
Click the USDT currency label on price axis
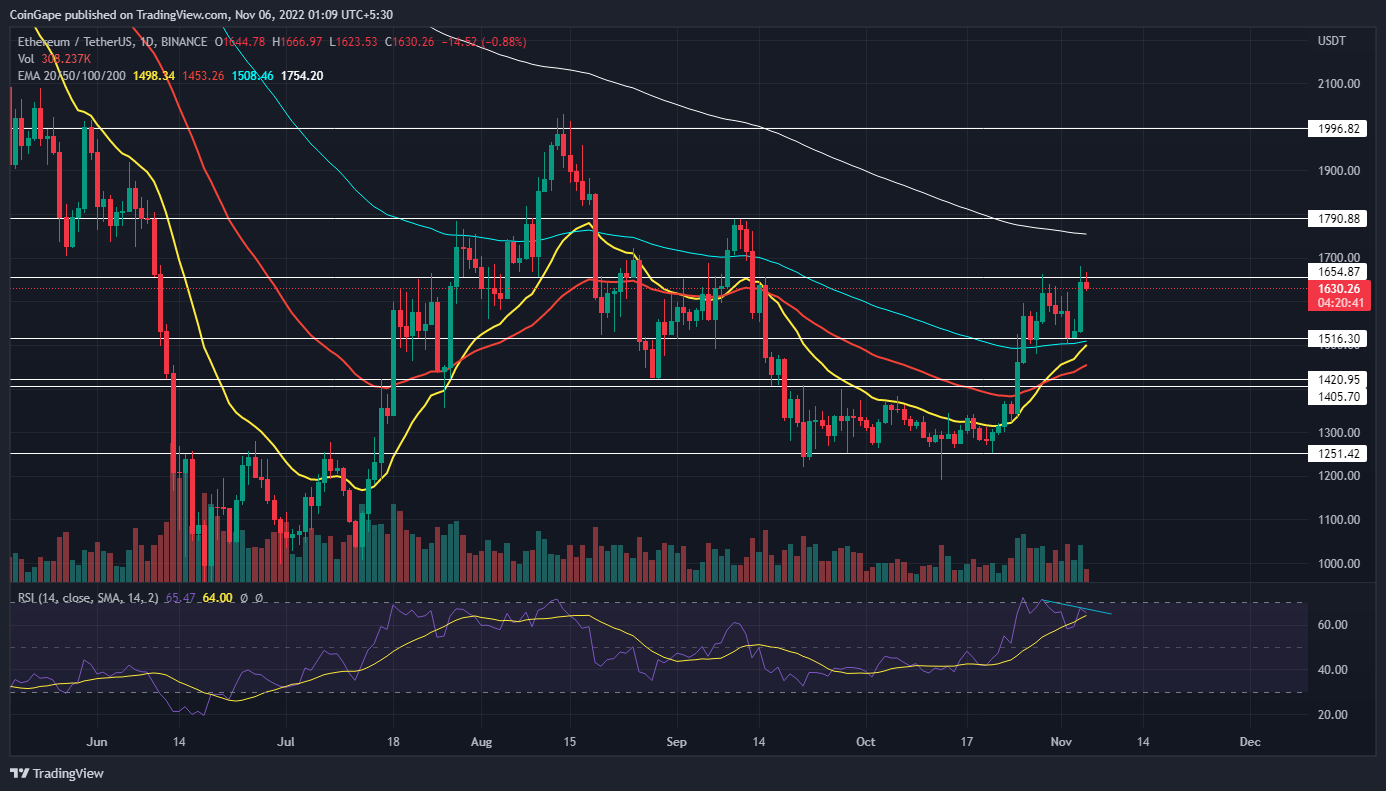pyautogui.click(x=1334, y=41)
